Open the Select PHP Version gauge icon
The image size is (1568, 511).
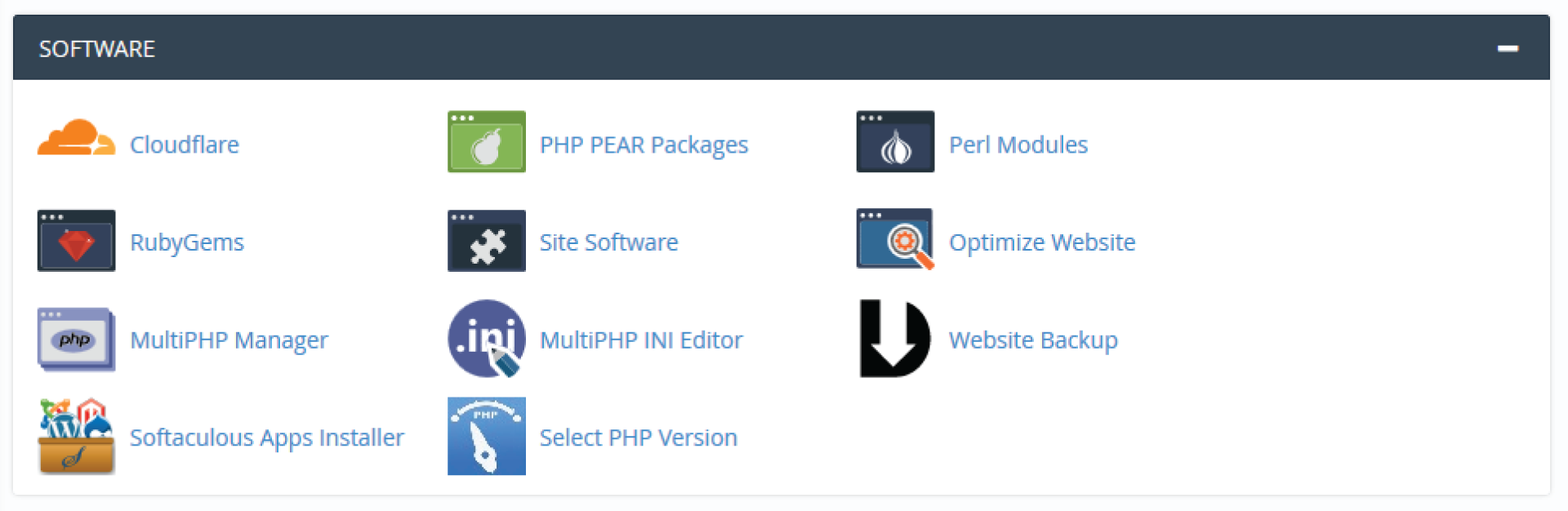(486, 436)
